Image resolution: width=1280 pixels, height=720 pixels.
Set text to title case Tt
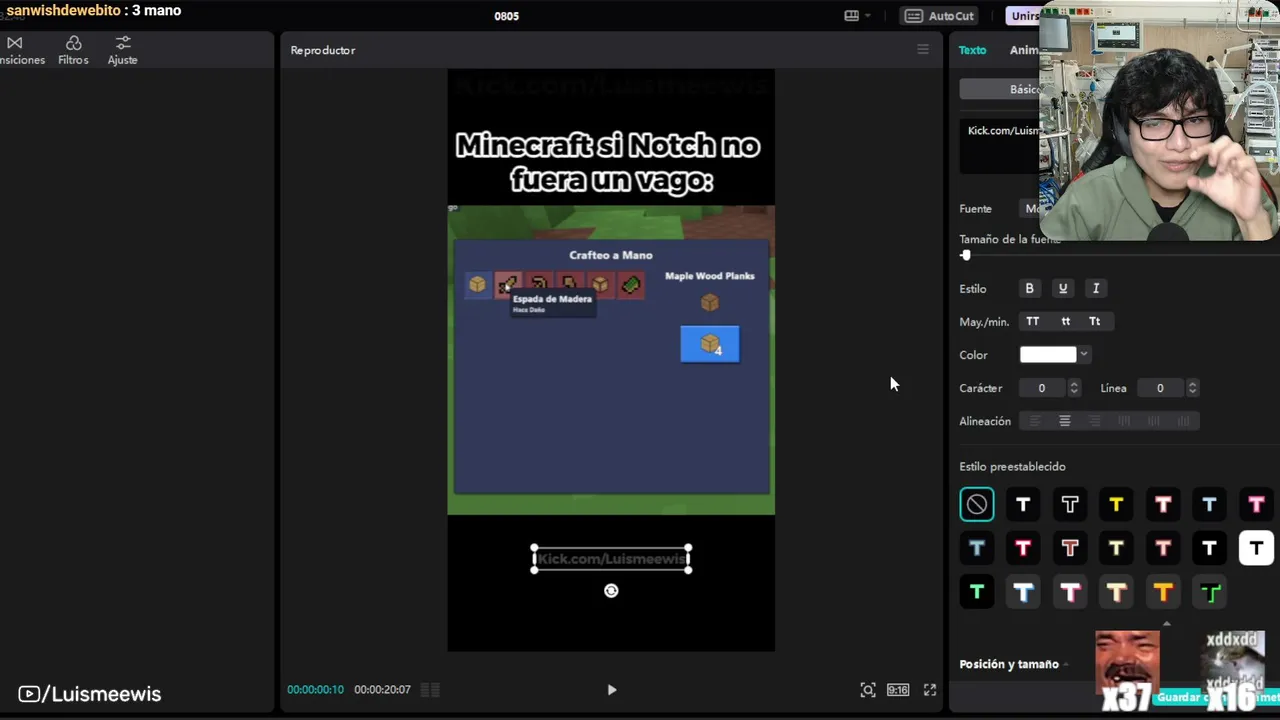1095,321
